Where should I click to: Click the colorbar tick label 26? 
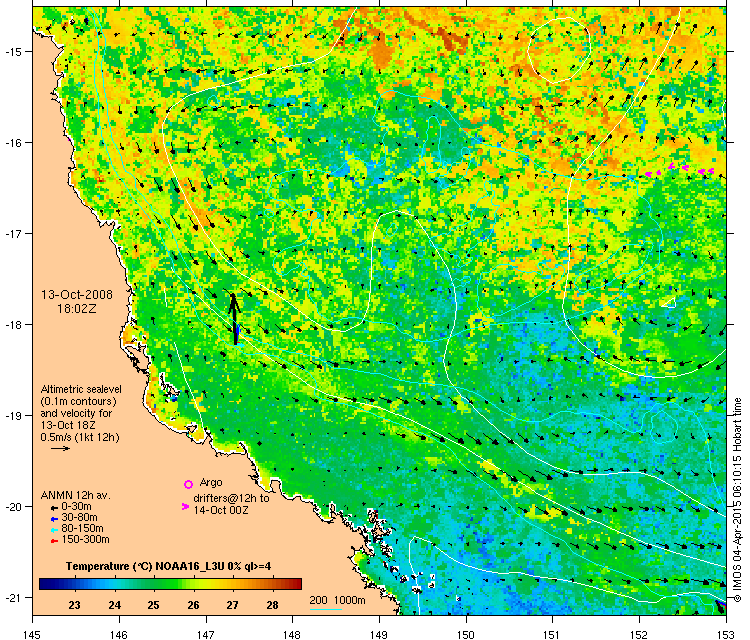tap(193, 605)
